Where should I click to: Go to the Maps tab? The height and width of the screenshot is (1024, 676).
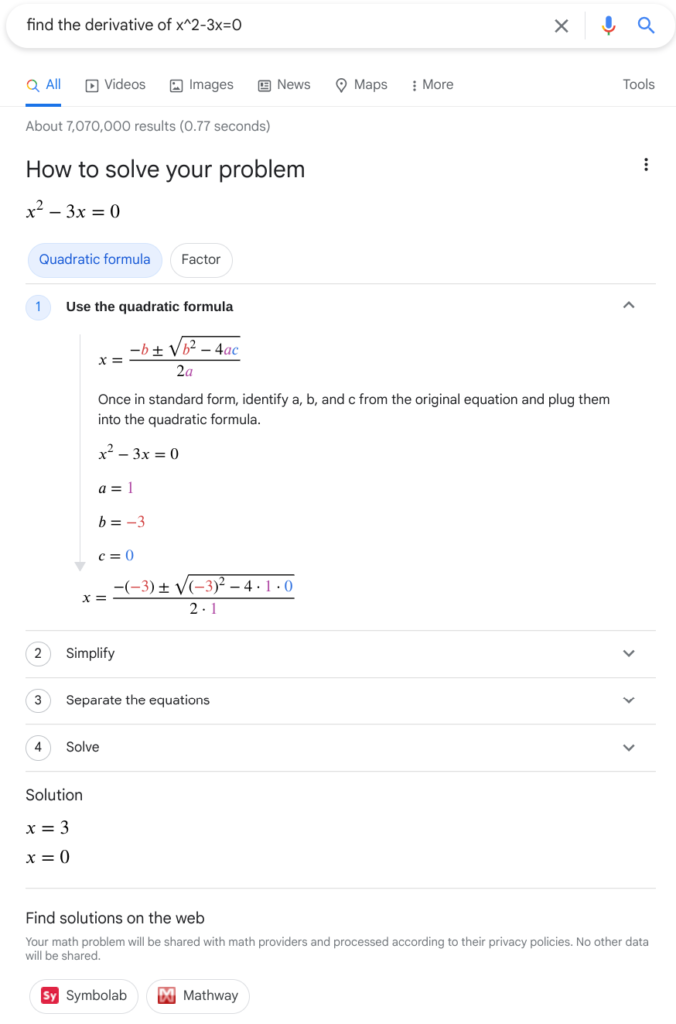361,85
